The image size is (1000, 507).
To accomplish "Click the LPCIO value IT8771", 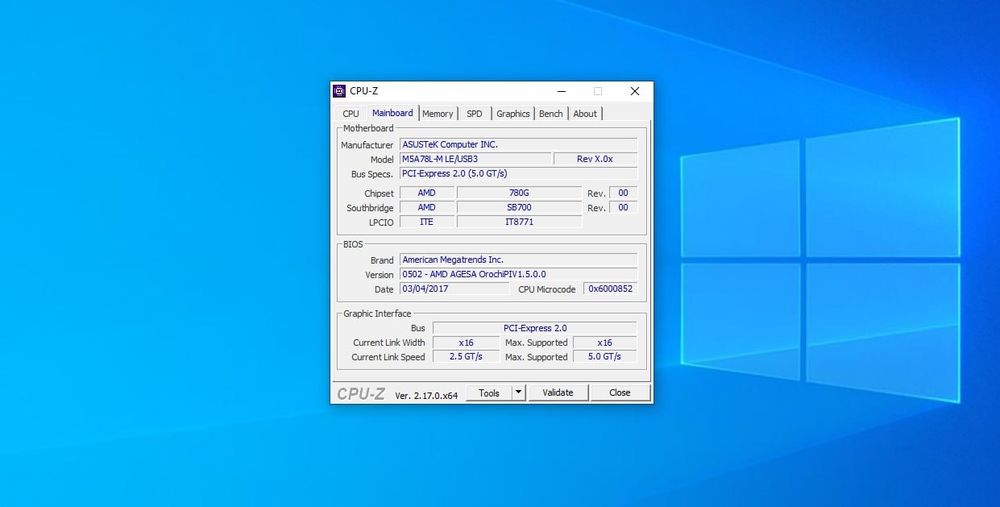I will pos(519,222).
